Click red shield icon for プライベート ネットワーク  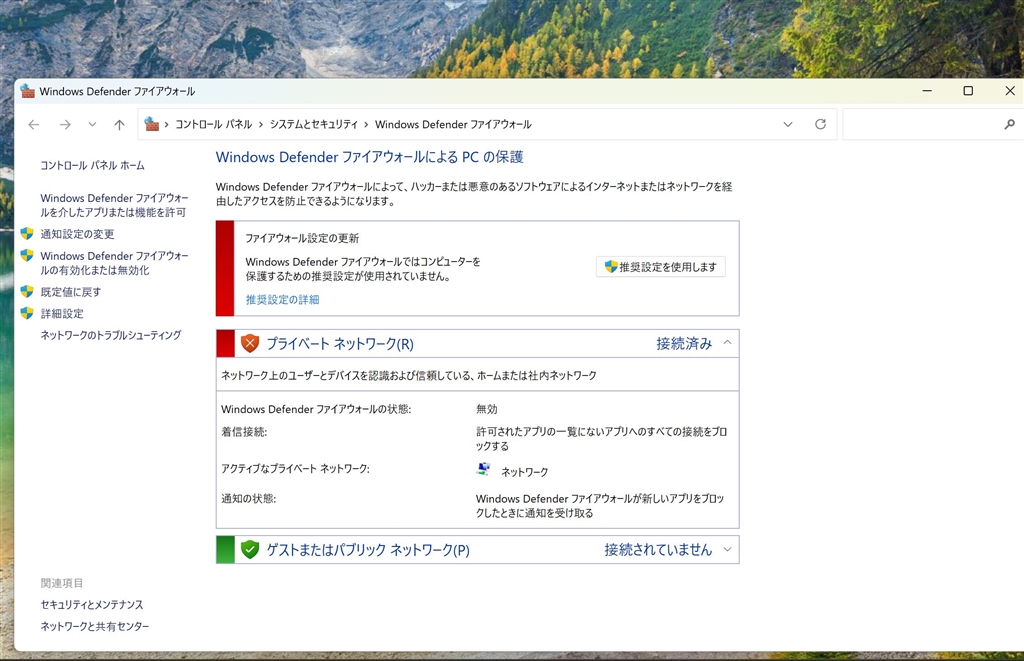point(250,344)
